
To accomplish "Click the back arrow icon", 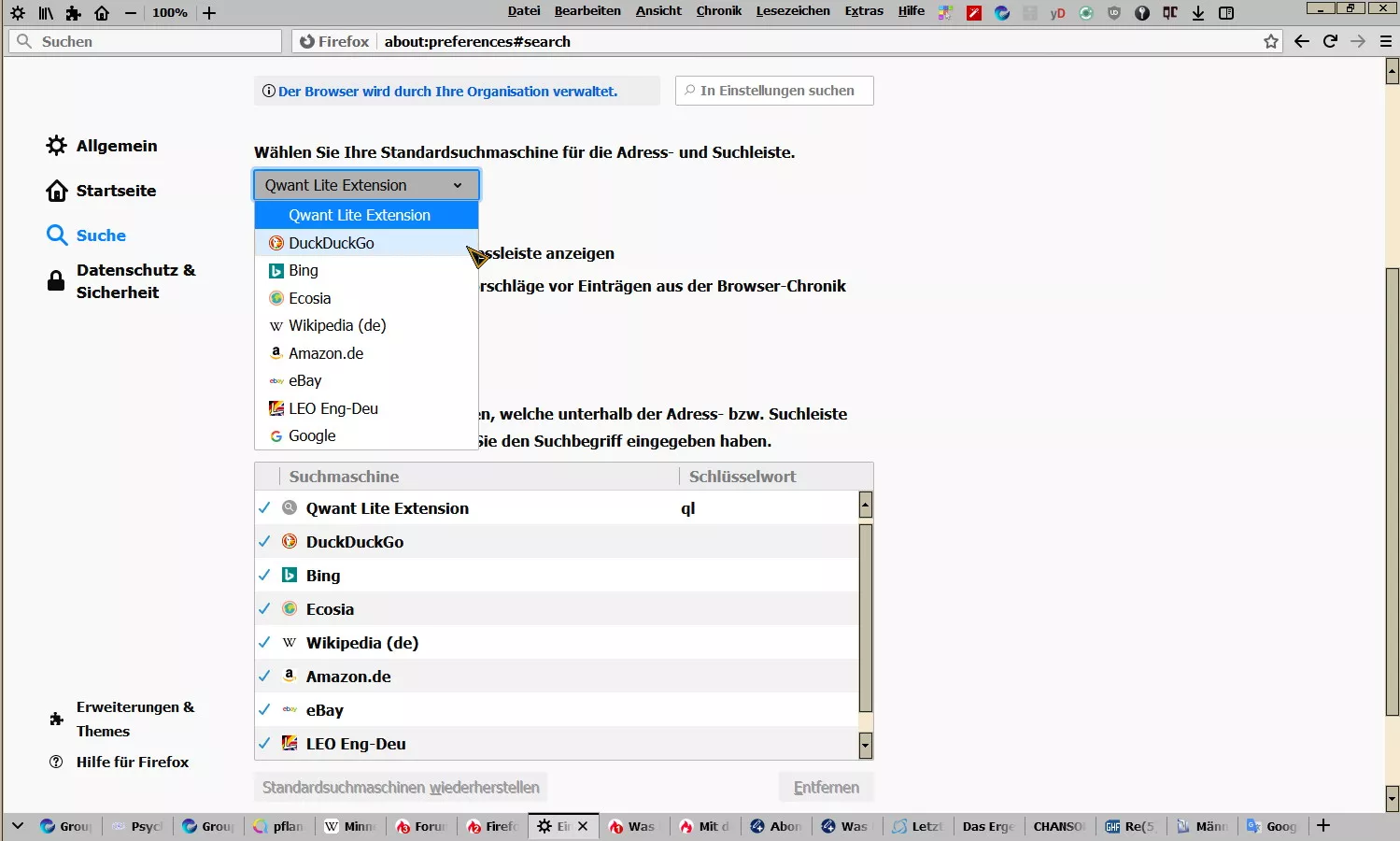I will click(x=1301, y=41).
